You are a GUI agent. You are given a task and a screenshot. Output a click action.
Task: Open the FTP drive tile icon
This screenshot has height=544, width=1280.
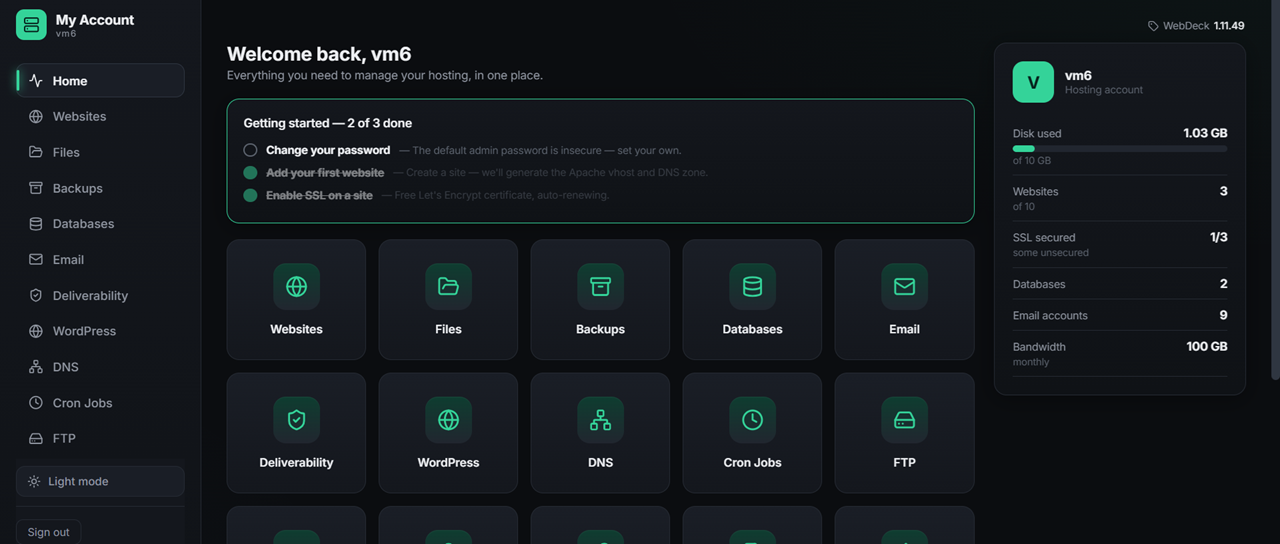coord(904,420)
